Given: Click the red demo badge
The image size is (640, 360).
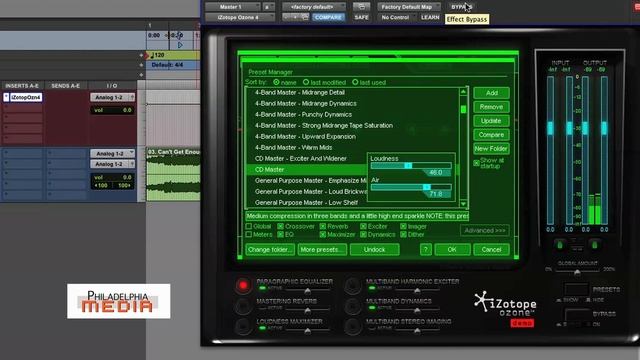Looking at the screenshot, I should tap(522, 323).
